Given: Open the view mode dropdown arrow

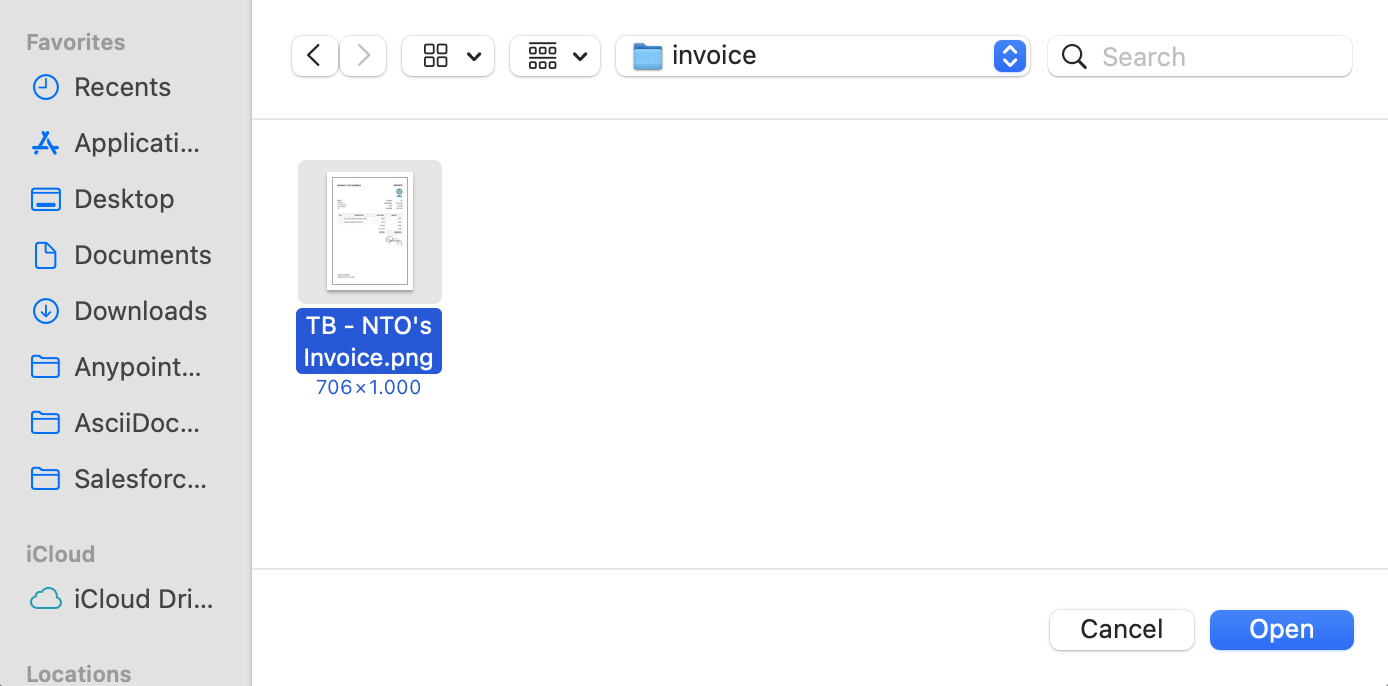Looking at the screenshot, I should click(x=474, y=57).
